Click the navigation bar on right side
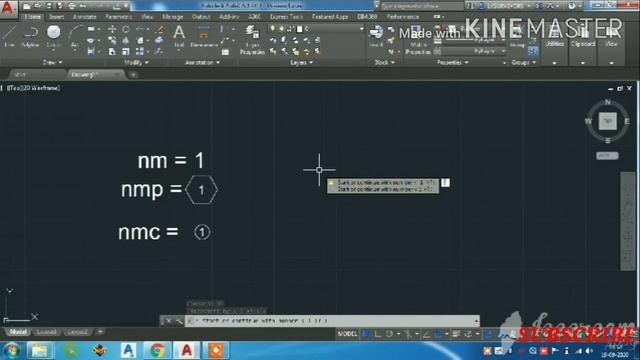640x360 pixels. [628, 221]
